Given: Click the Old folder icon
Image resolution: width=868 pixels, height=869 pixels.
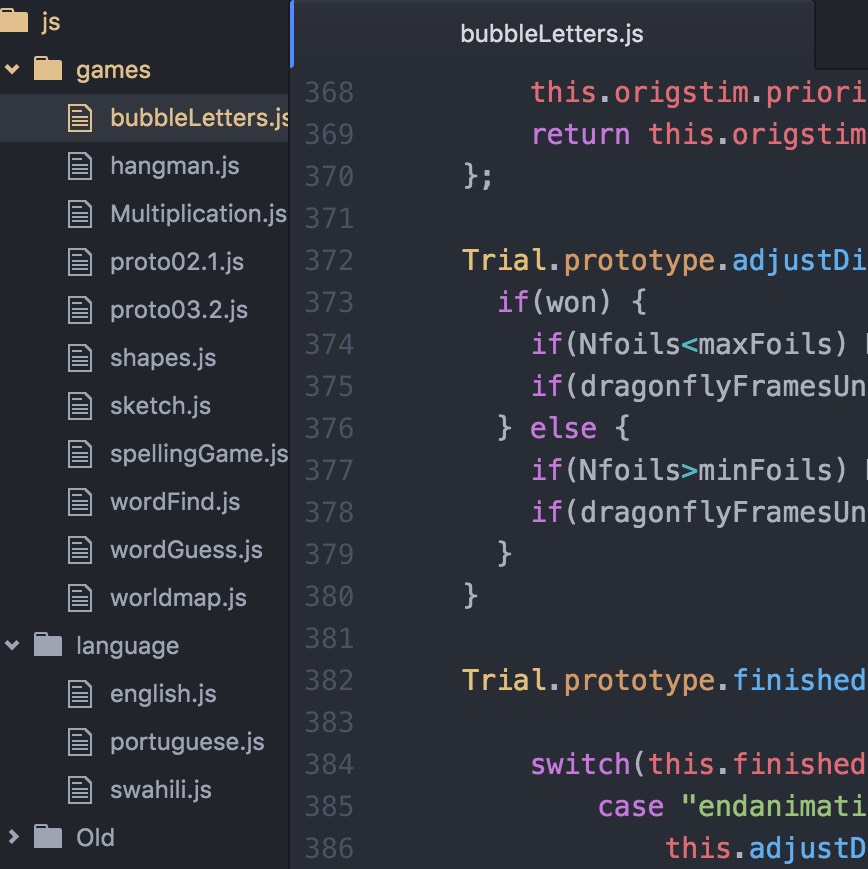Looking at the screenshot, I should pos(48,837).
